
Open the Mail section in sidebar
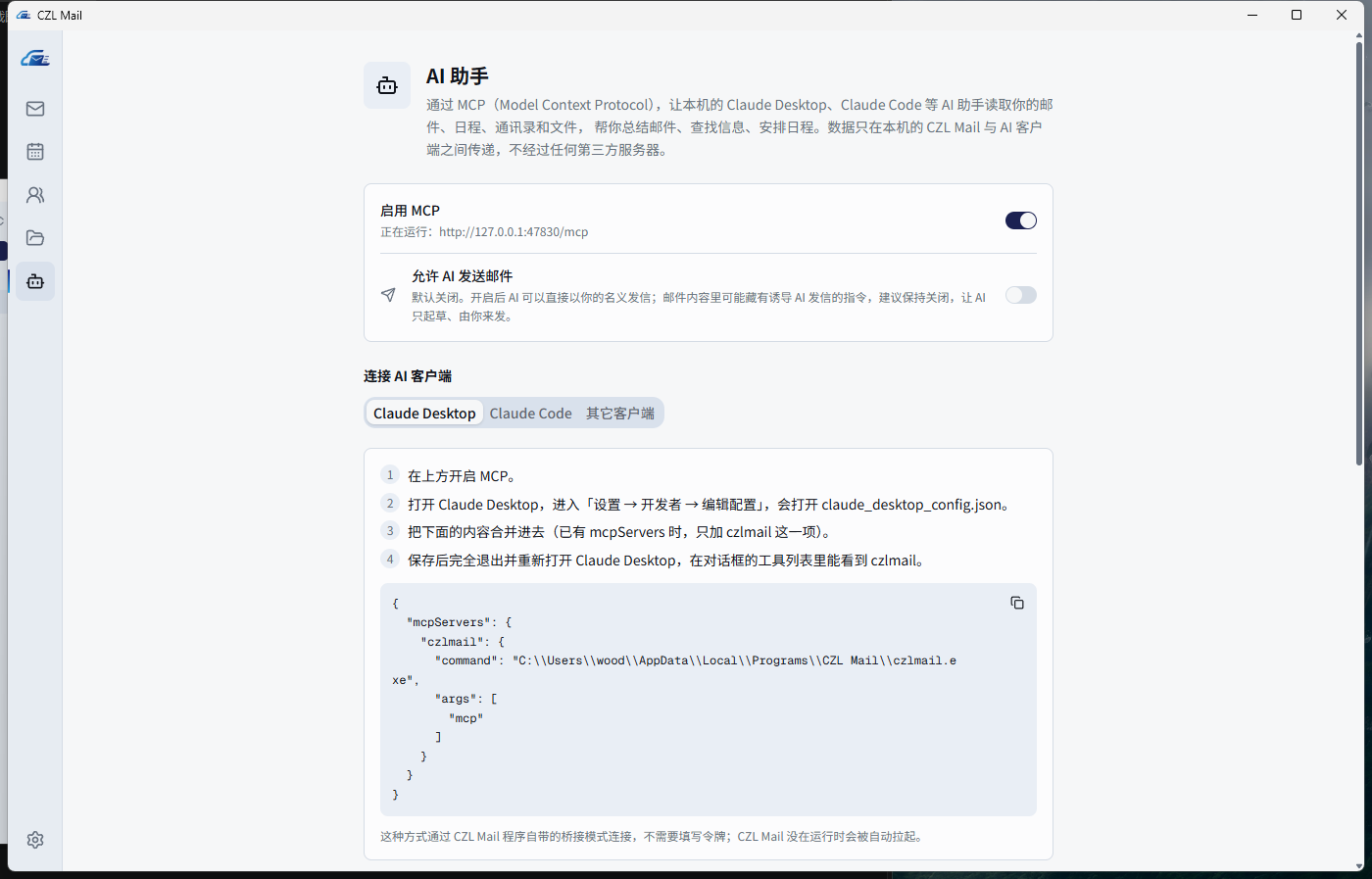(x=35, y=109)
